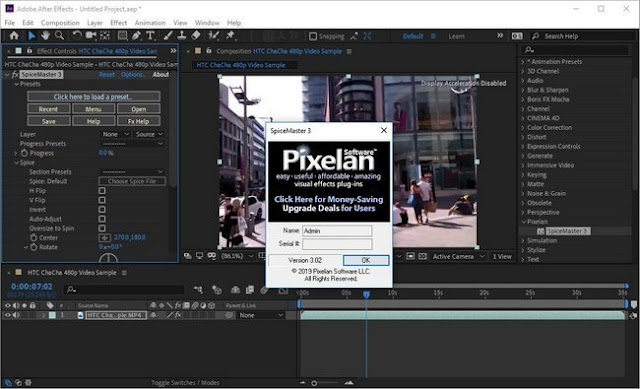Select the Type text tool
The image size is (640, 389).
(150, 36)
